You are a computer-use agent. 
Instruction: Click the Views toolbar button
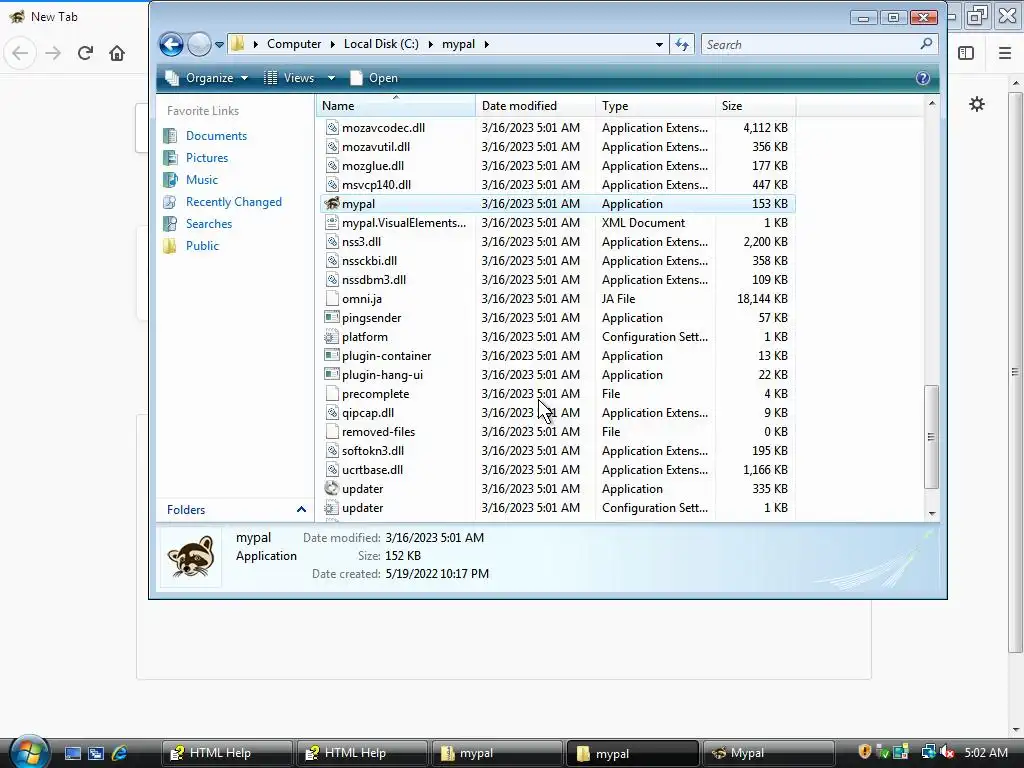(291, 78)
